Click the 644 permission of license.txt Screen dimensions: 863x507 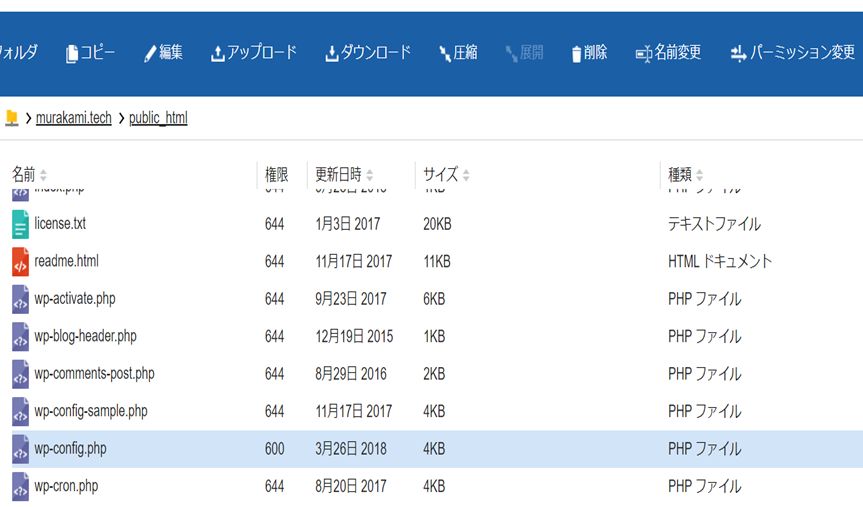275,224
